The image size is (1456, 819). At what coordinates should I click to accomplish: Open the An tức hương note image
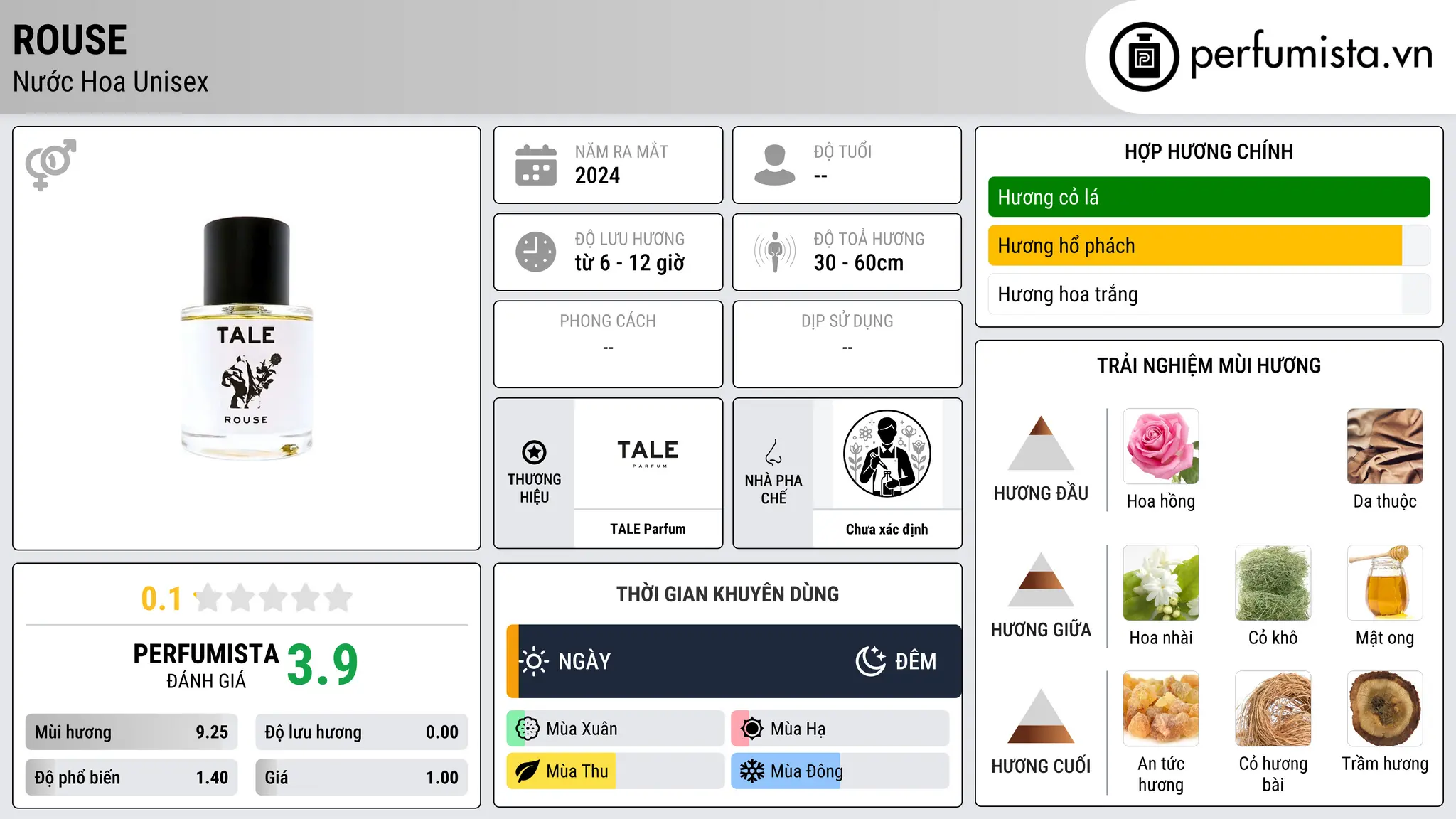[x=1161, y=709]
